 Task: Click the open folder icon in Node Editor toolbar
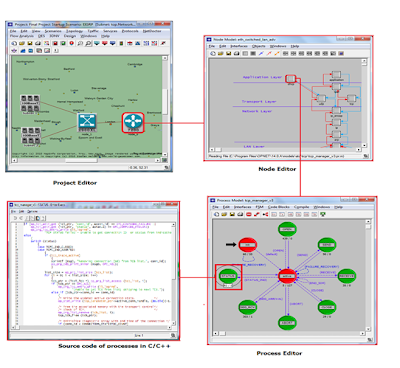(221, 53)
